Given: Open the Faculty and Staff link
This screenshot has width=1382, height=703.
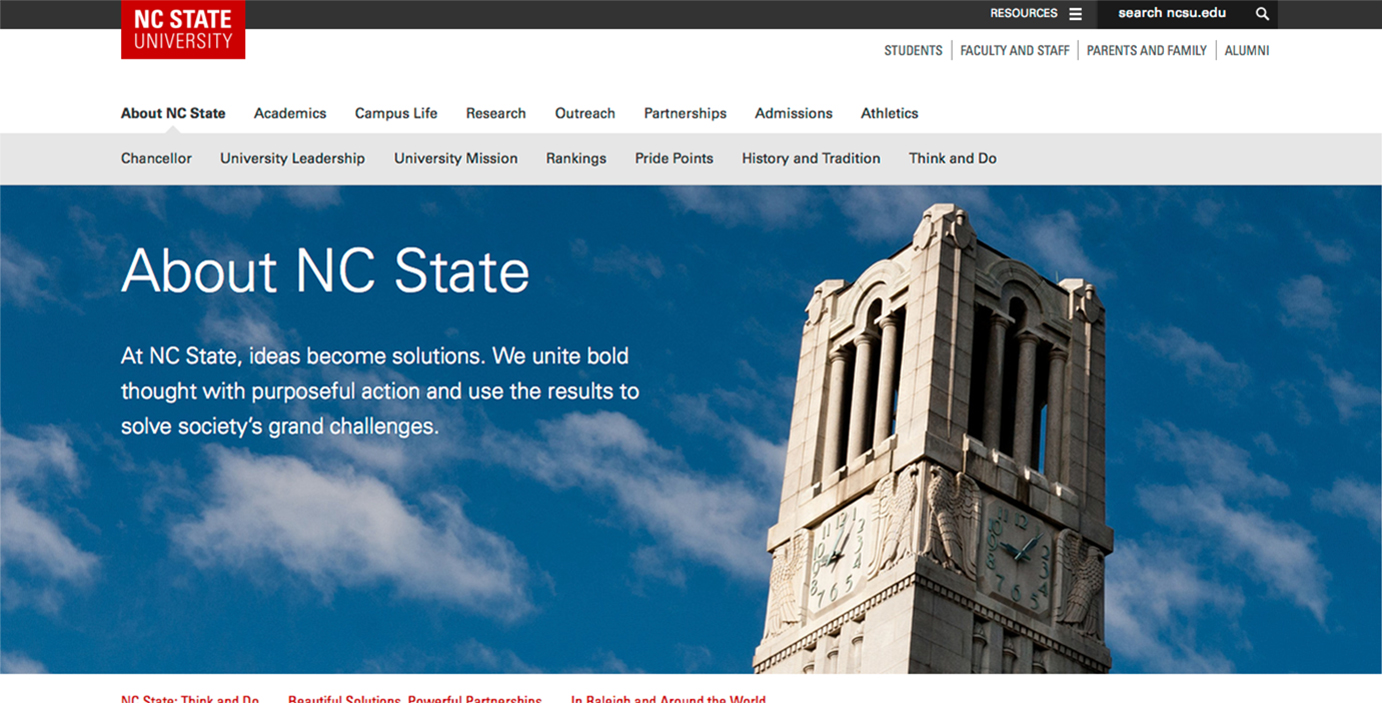Looking at the screenshot, I should coord(1015,51).
